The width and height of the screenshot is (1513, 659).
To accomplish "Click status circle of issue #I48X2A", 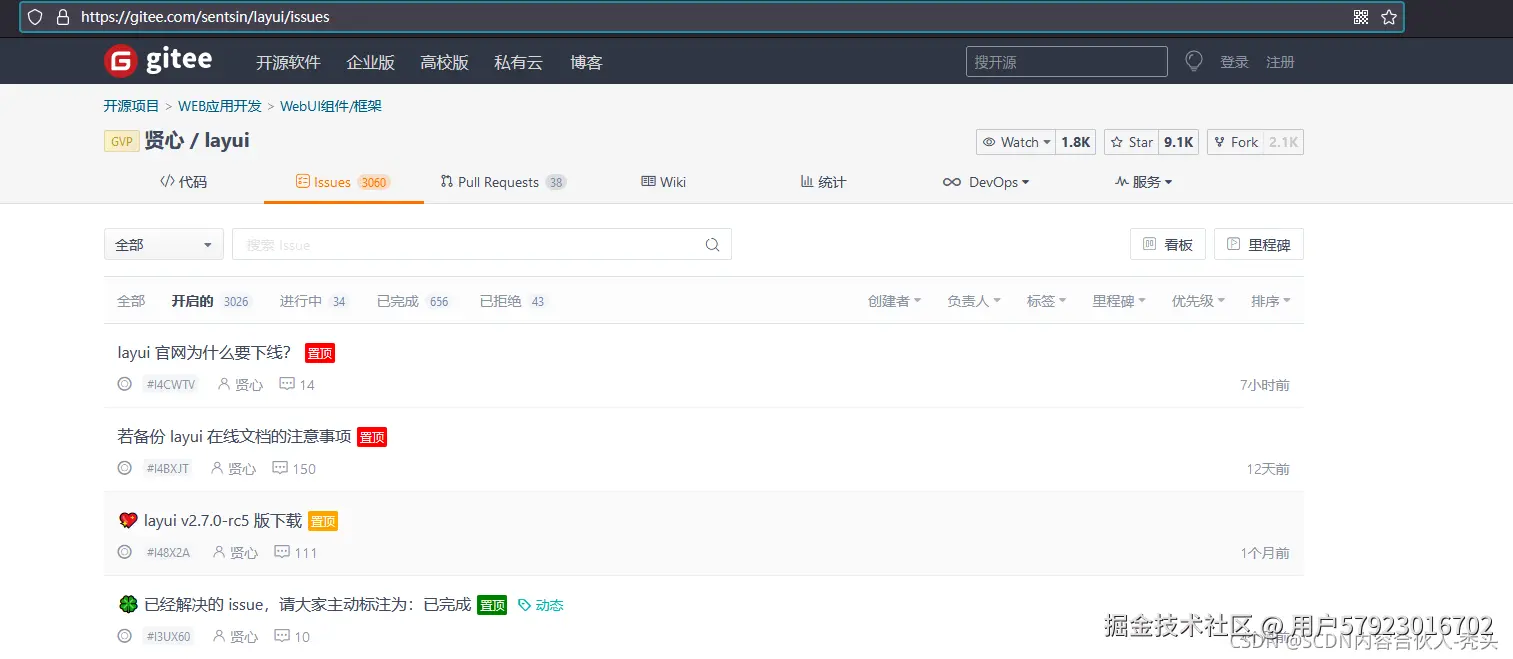I will [x=125, y=552].
